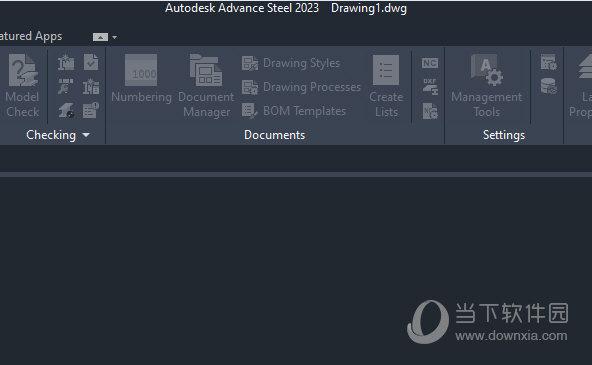Screen dimensions: 592x365
Task: Click the Create Lists button
Action: [x=386, y=86]
